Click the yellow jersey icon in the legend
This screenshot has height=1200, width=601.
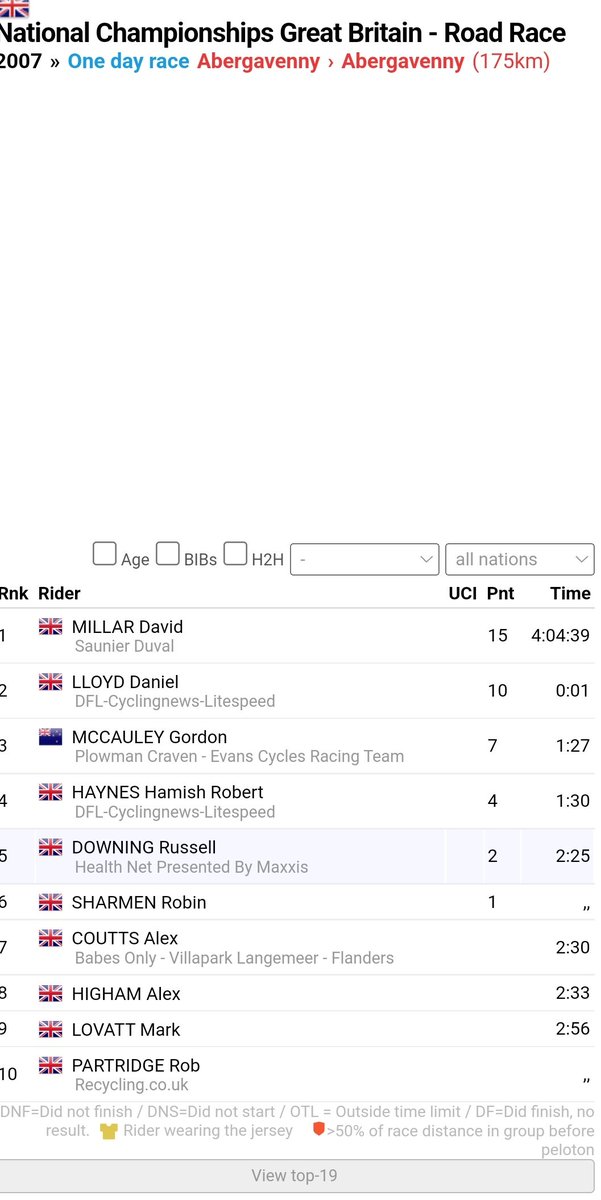(109, 1130)
